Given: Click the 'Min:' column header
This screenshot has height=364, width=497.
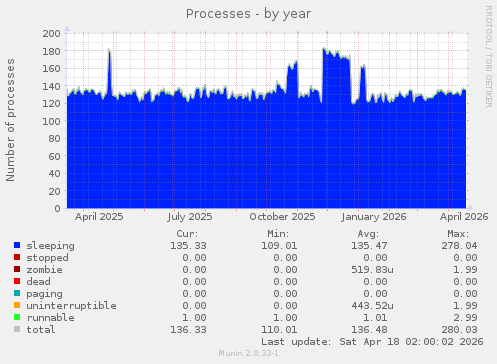Looking at the screenshot, I should (278, 234).
